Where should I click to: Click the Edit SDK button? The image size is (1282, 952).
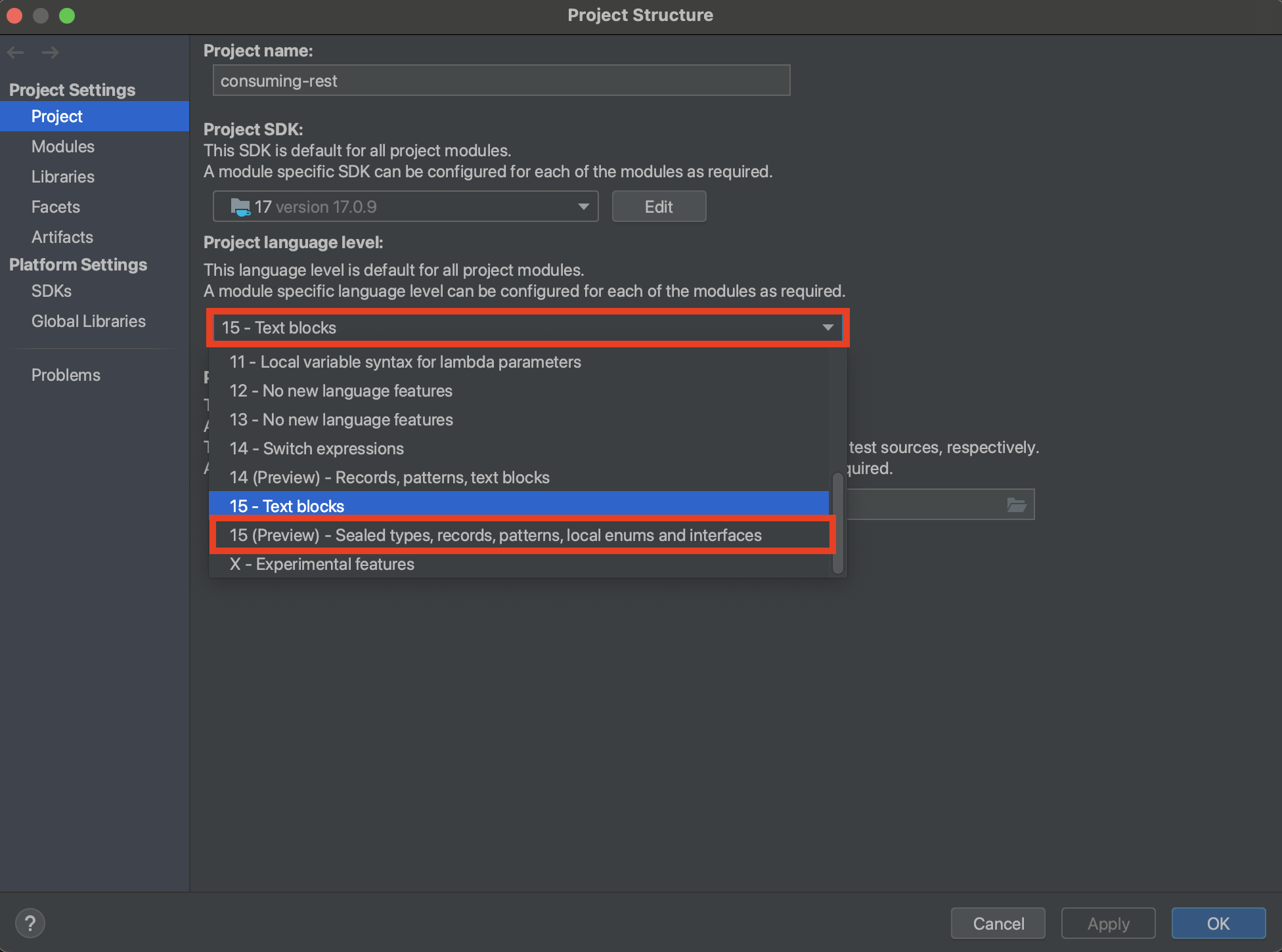pos(658,207)
